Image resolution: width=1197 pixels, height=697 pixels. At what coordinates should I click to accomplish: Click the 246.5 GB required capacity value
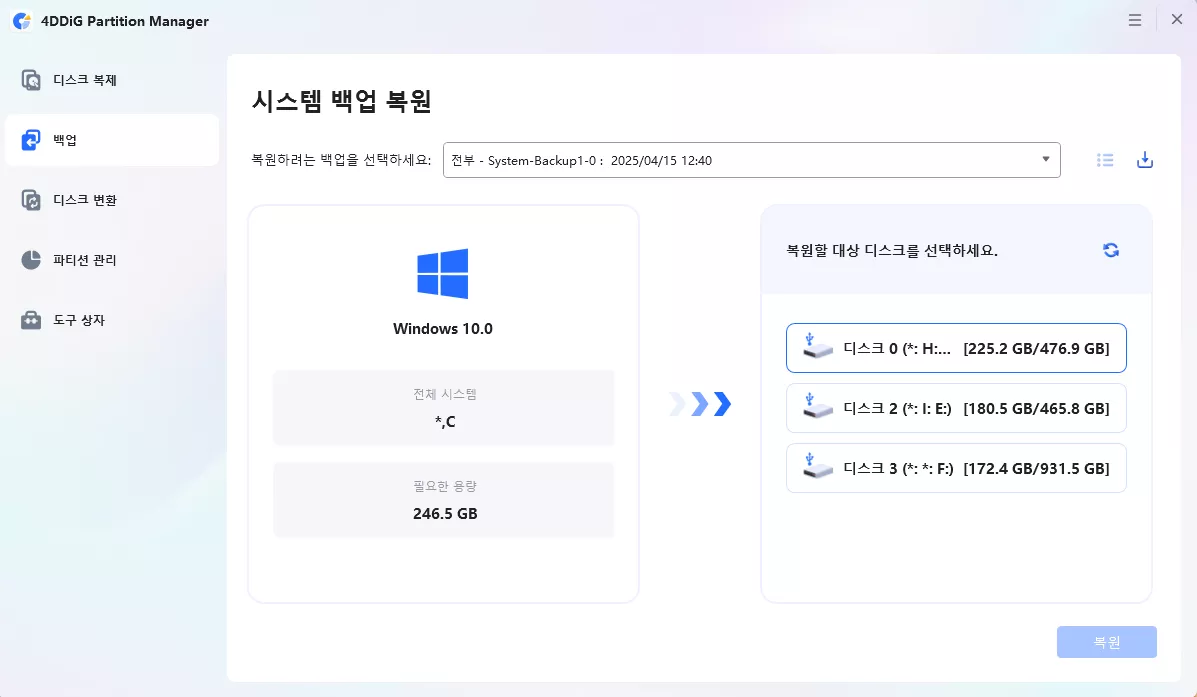pyautogui.click(x=445, y=514)
